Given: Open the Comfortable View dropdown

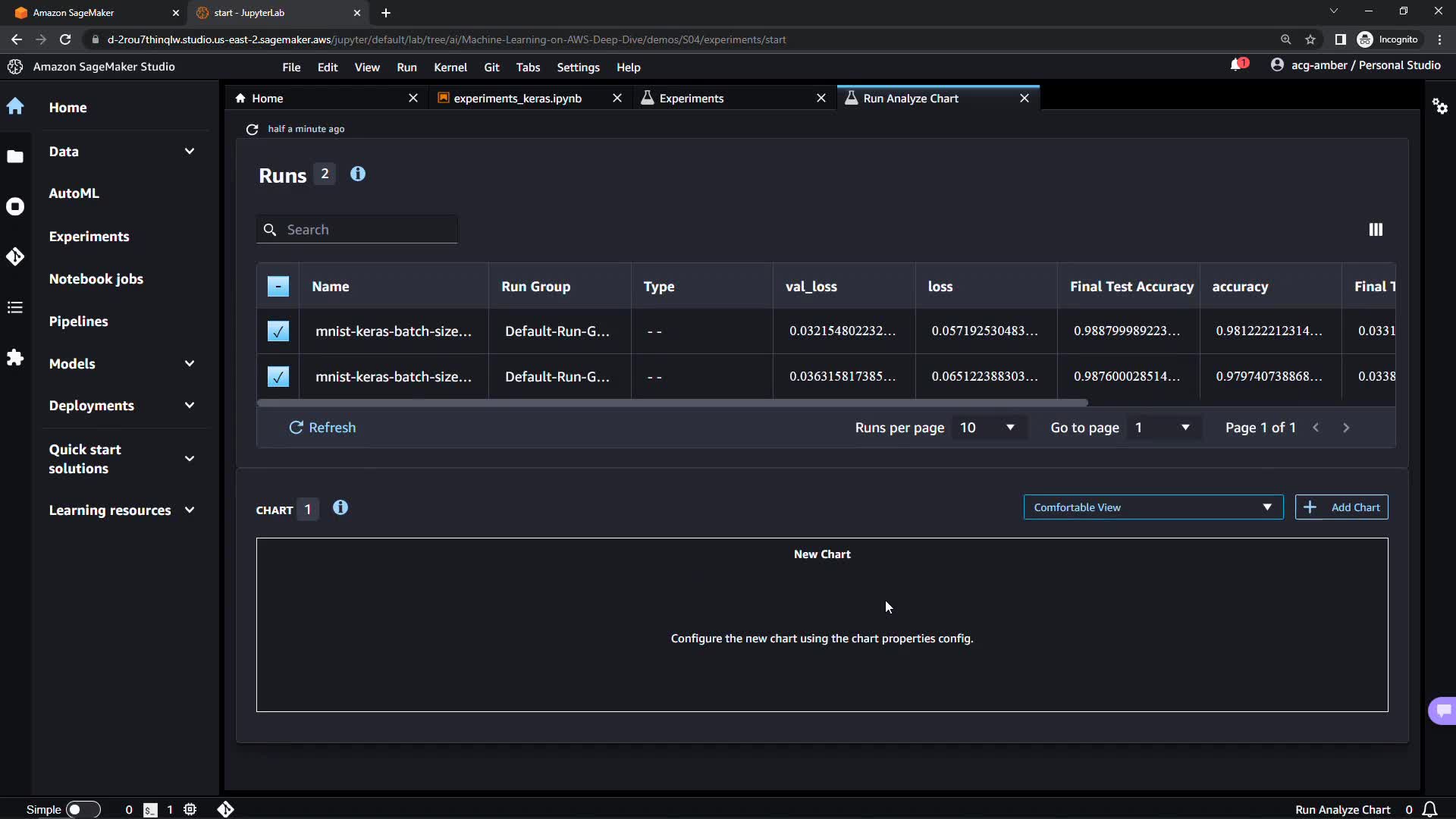Looking at the screenshot, I should pos(1153,507).
